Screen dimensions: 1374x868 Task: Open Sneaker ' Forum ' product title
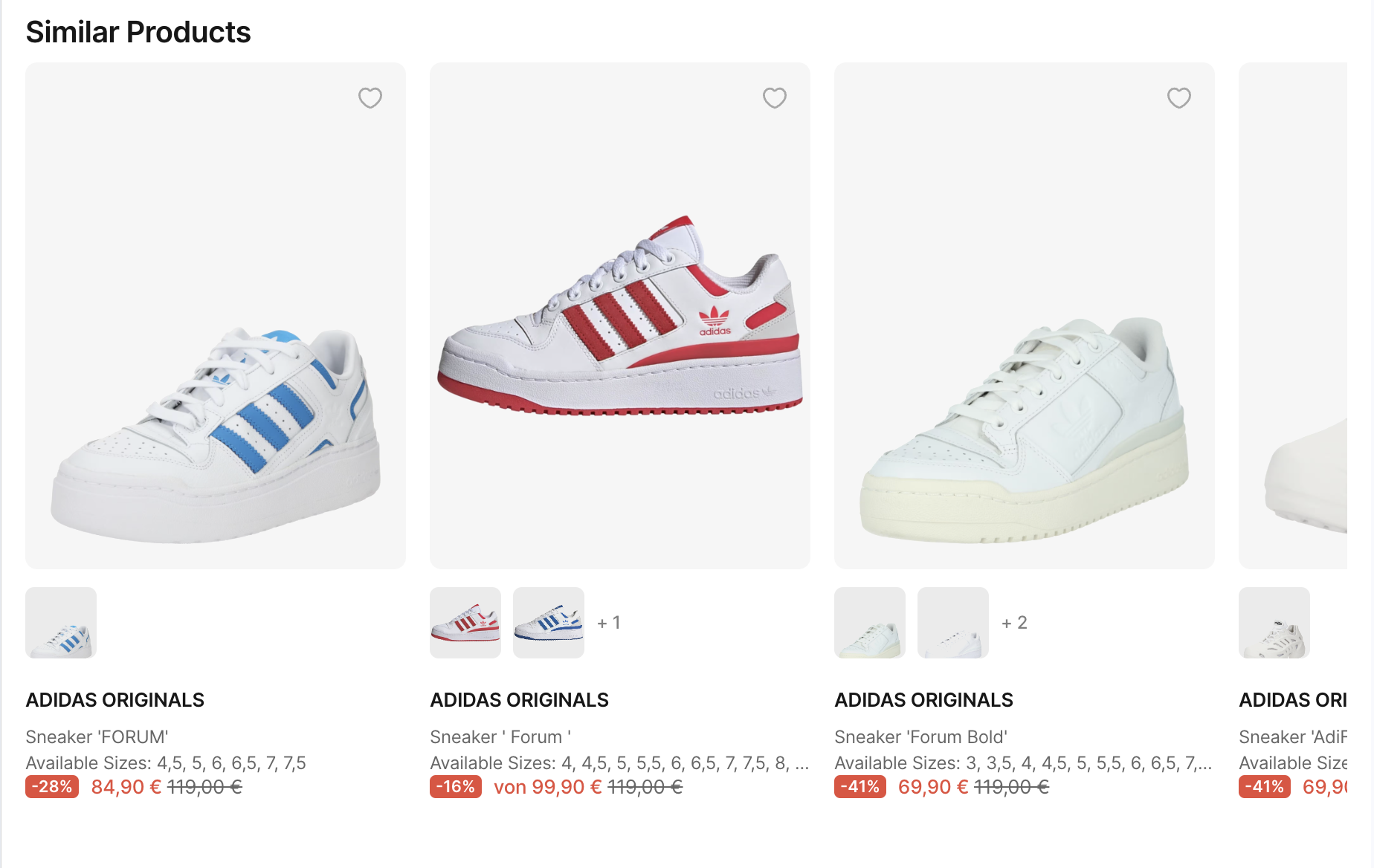tap(500, 736)
